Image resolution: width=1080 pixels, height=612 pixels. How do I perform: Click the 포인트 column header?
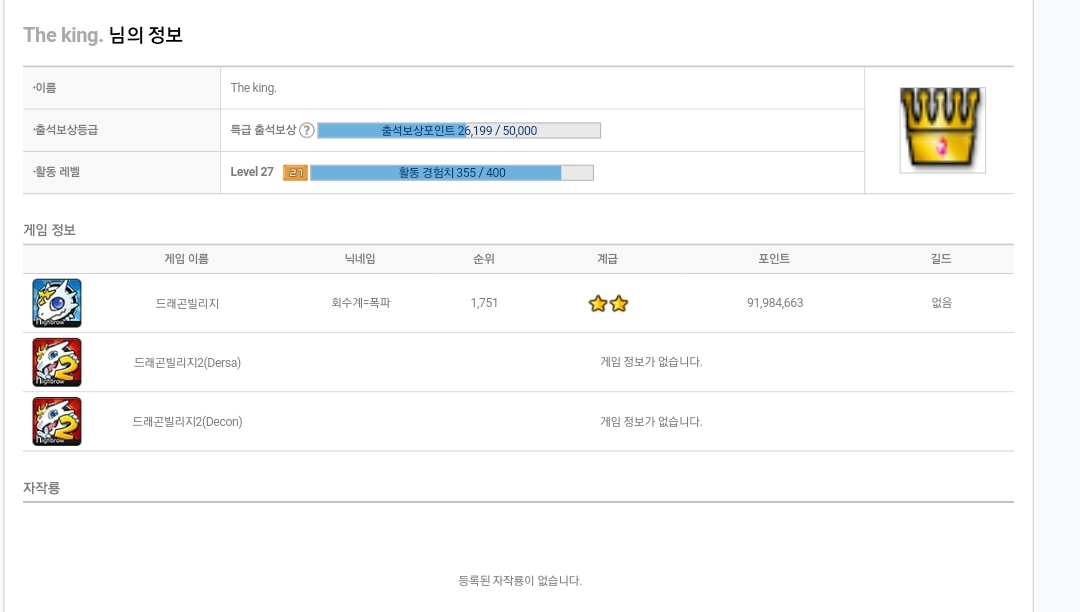tap(774, 259)
